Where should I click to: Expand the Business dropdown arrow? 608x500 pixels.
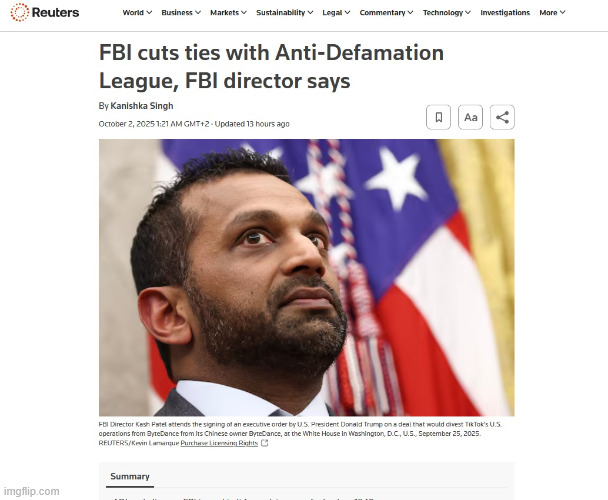tap(198, 12)
